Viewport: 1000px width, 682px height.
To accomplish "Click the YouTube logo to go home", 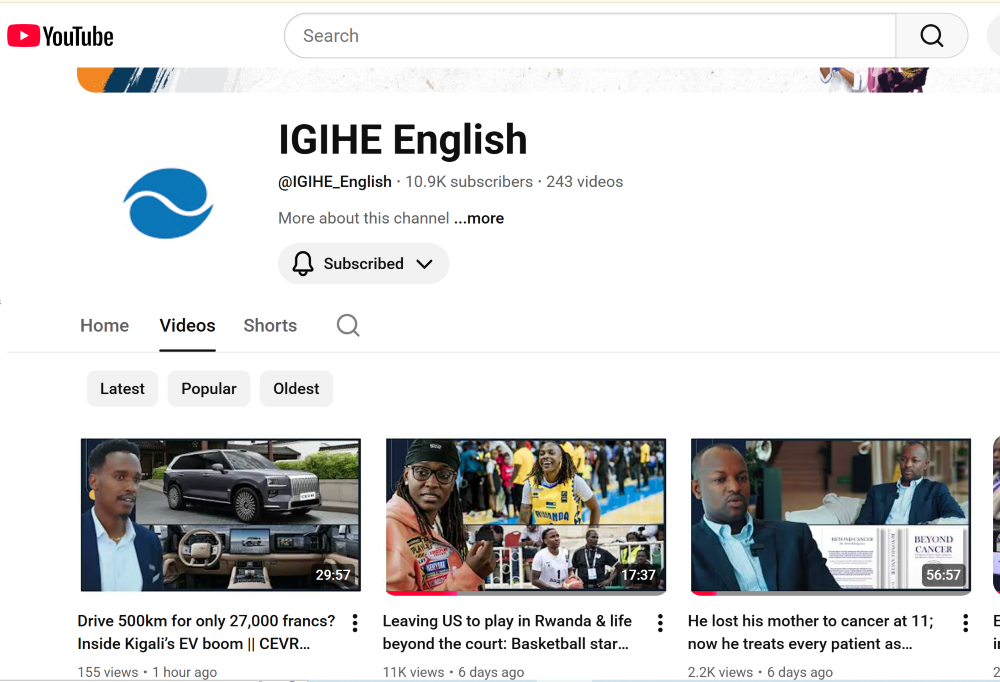I will click(x=61, y=36).
